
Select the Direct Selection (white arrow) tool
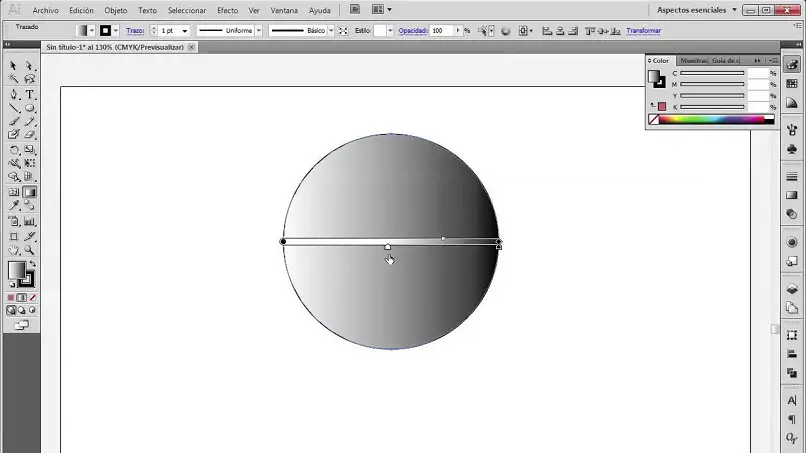29,66
